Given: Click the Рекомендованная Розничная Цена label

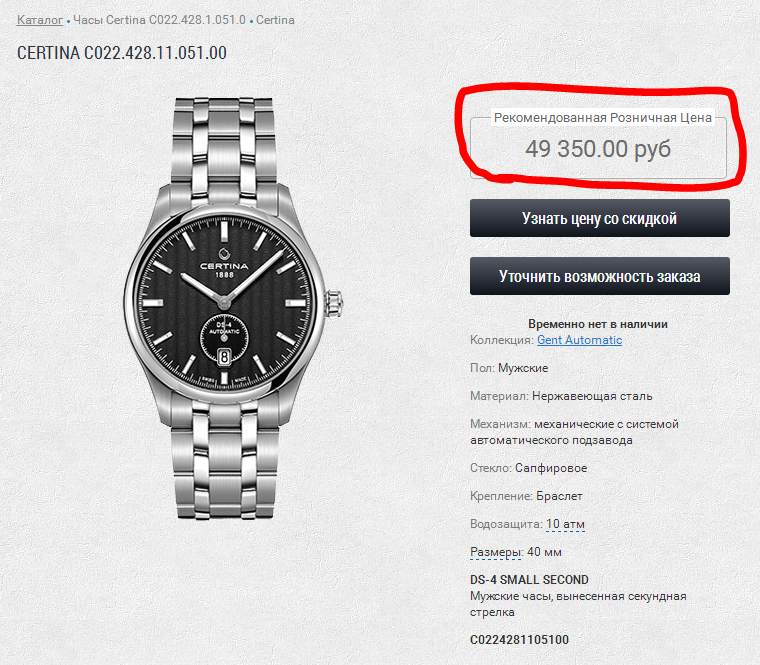Looking at the screenshot, I should coord(603,118).
